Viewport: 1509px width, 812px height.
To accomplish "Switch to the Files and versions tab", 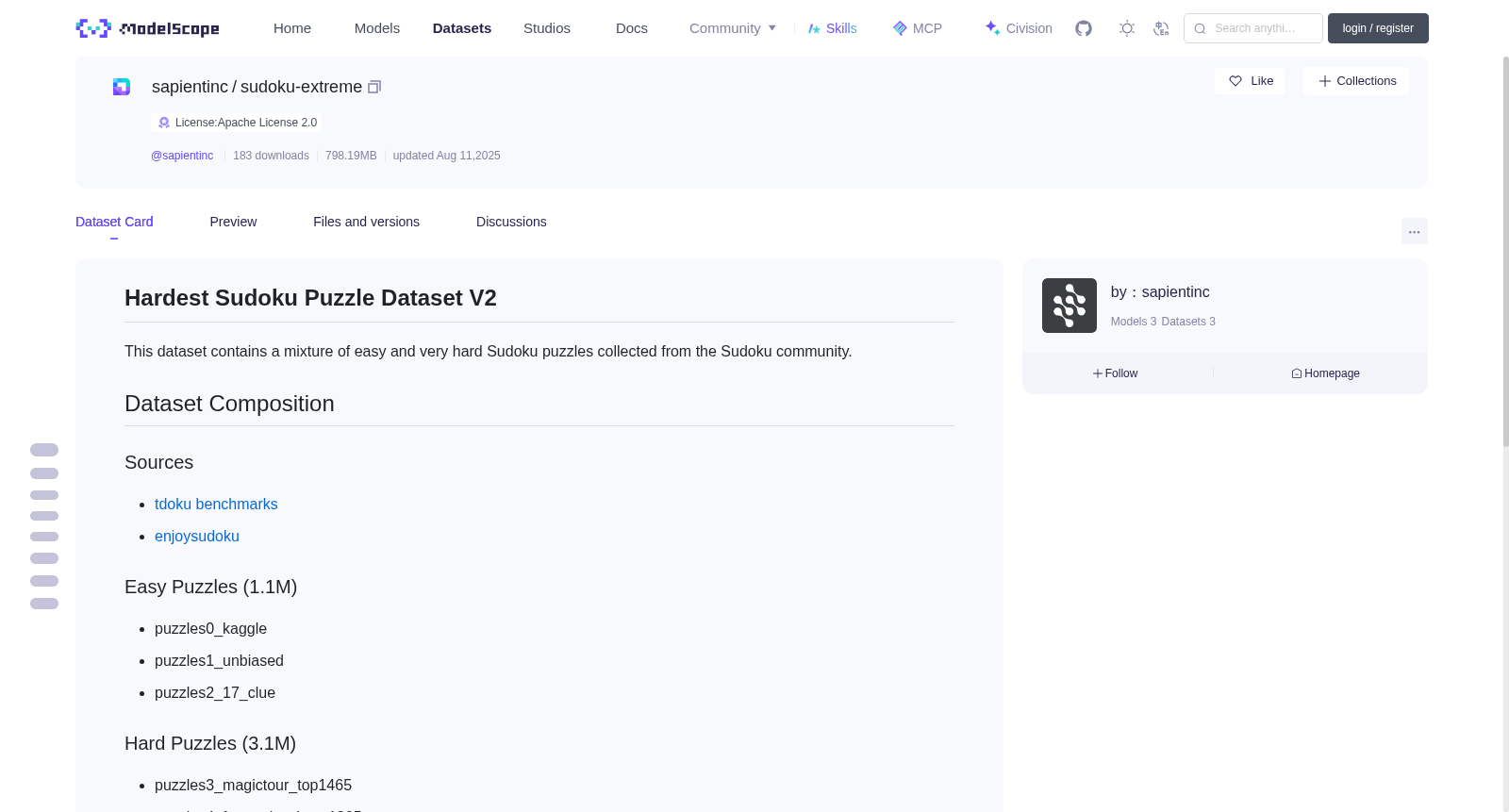I will point(366,222).
